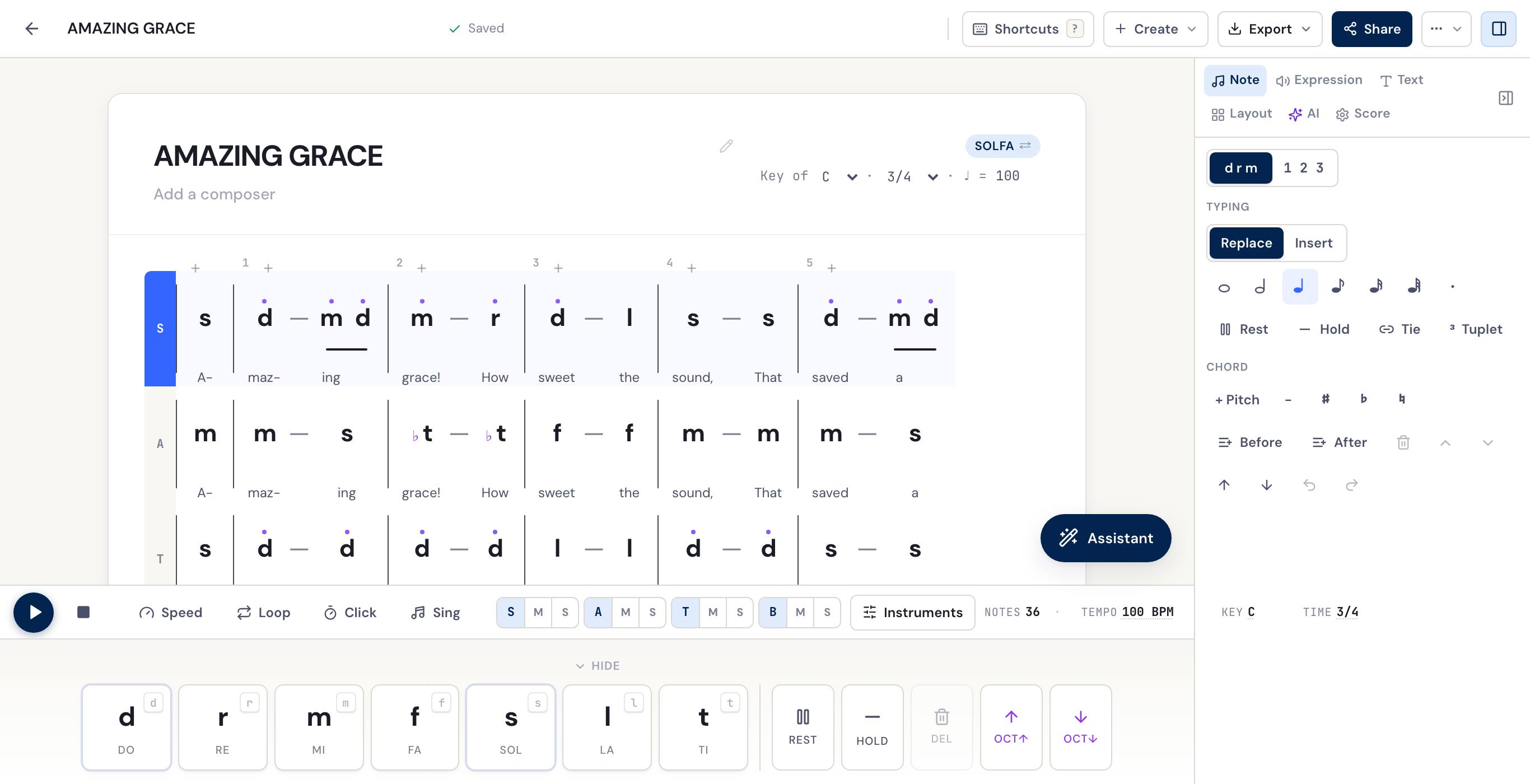Screen dimensions: 1530x784
Task: Start playback with the play button
Action: click(x=34, y=612)
